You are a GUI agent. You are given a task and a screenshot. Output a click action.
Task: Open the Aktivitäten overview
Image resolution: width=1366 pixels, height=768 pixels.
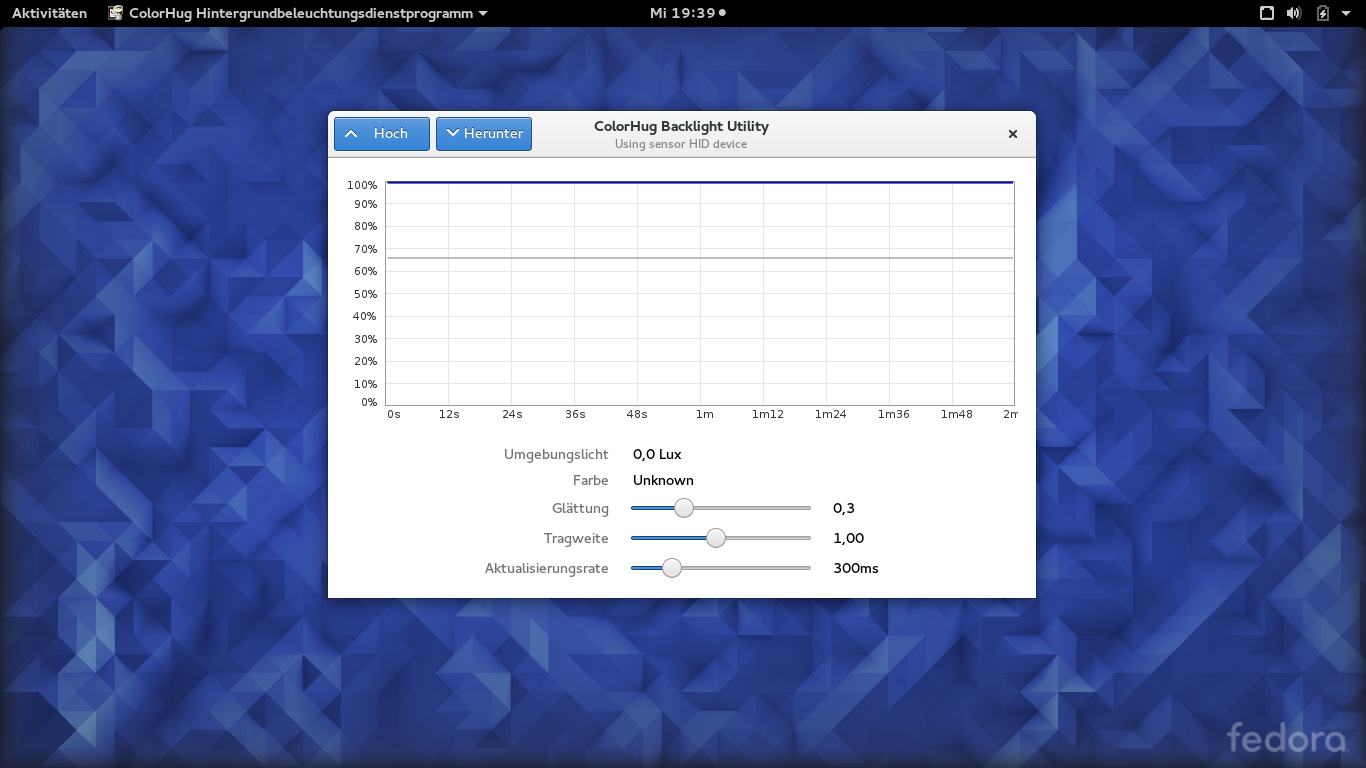pos(49,13)
